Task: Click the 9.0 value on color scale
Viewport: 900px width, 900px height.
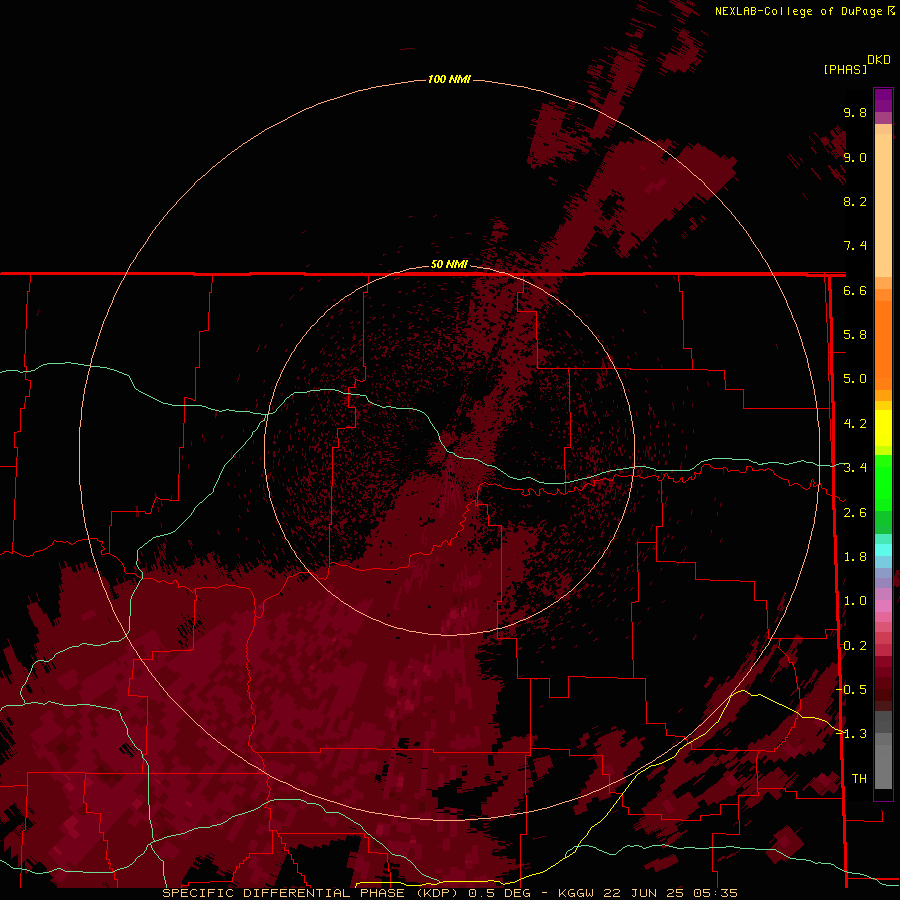Action: 855,157
